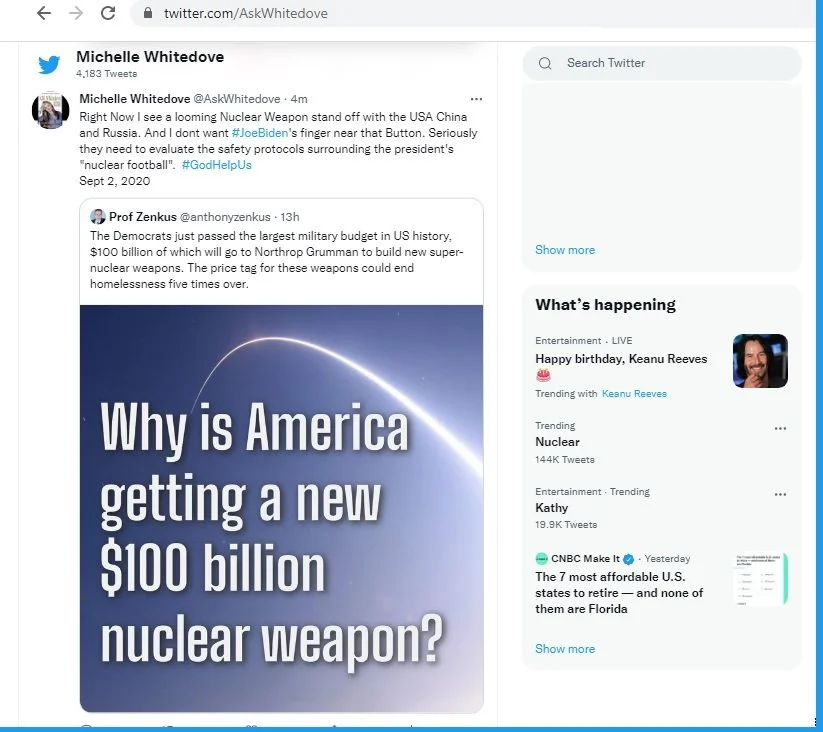This screenshot has width=823, height=732.
Task: Open more options for Kathy trend
Action: pyautogui.click(x=780, y=494)
